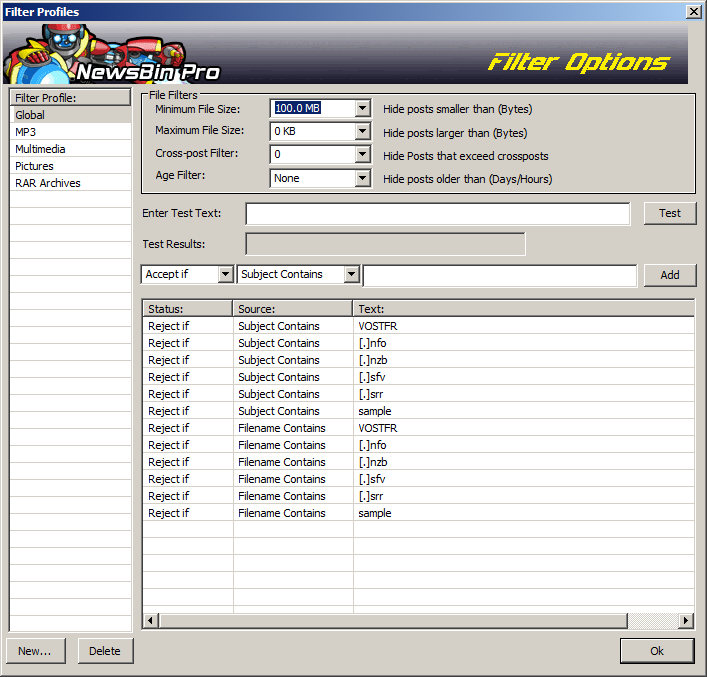Select the RAR Archives filter profile
The height and width of the screenshot is (677, 707).
point(71,184)
